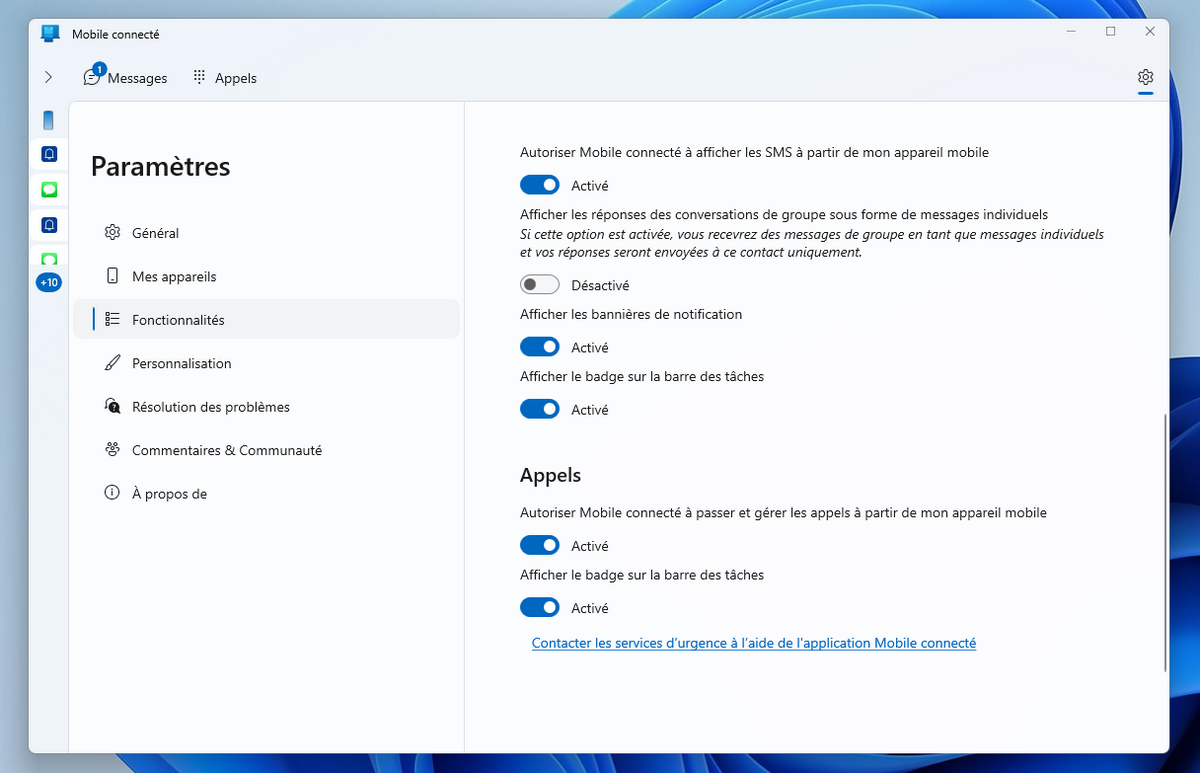Click the italic 'Si cette option est activée' note
Viewport: 1200px width, 773px height.
pos(812,243)
